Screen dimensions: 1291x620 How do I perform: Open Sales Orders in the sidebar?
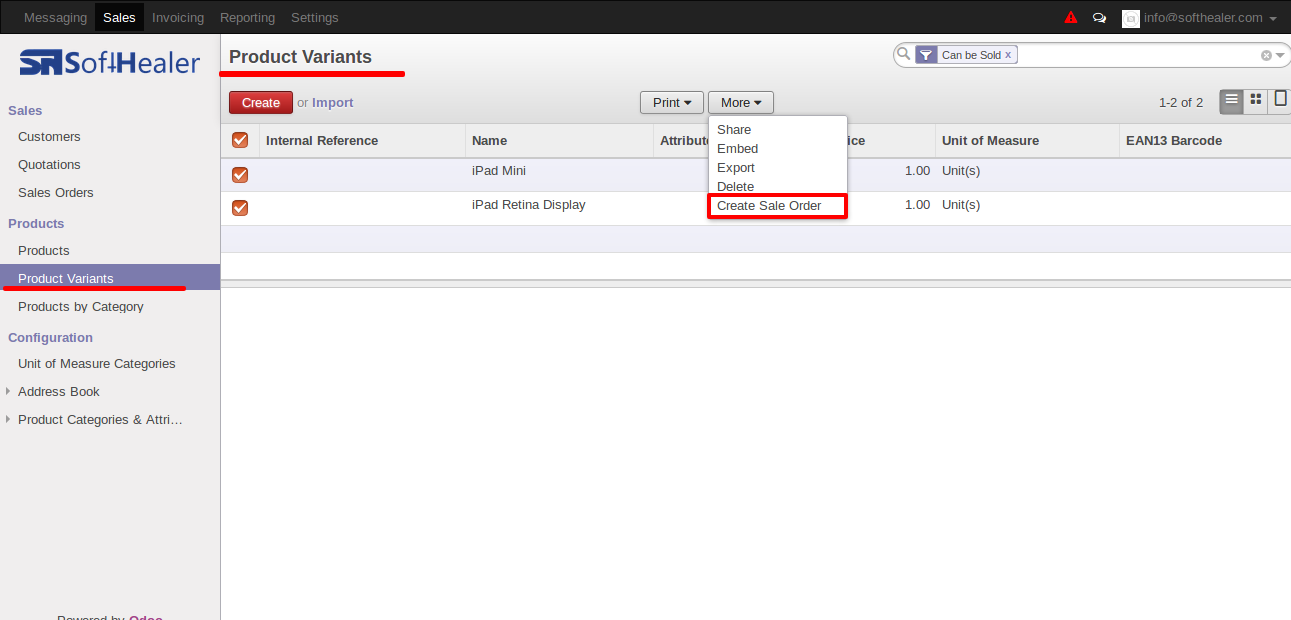click(56, 192)
